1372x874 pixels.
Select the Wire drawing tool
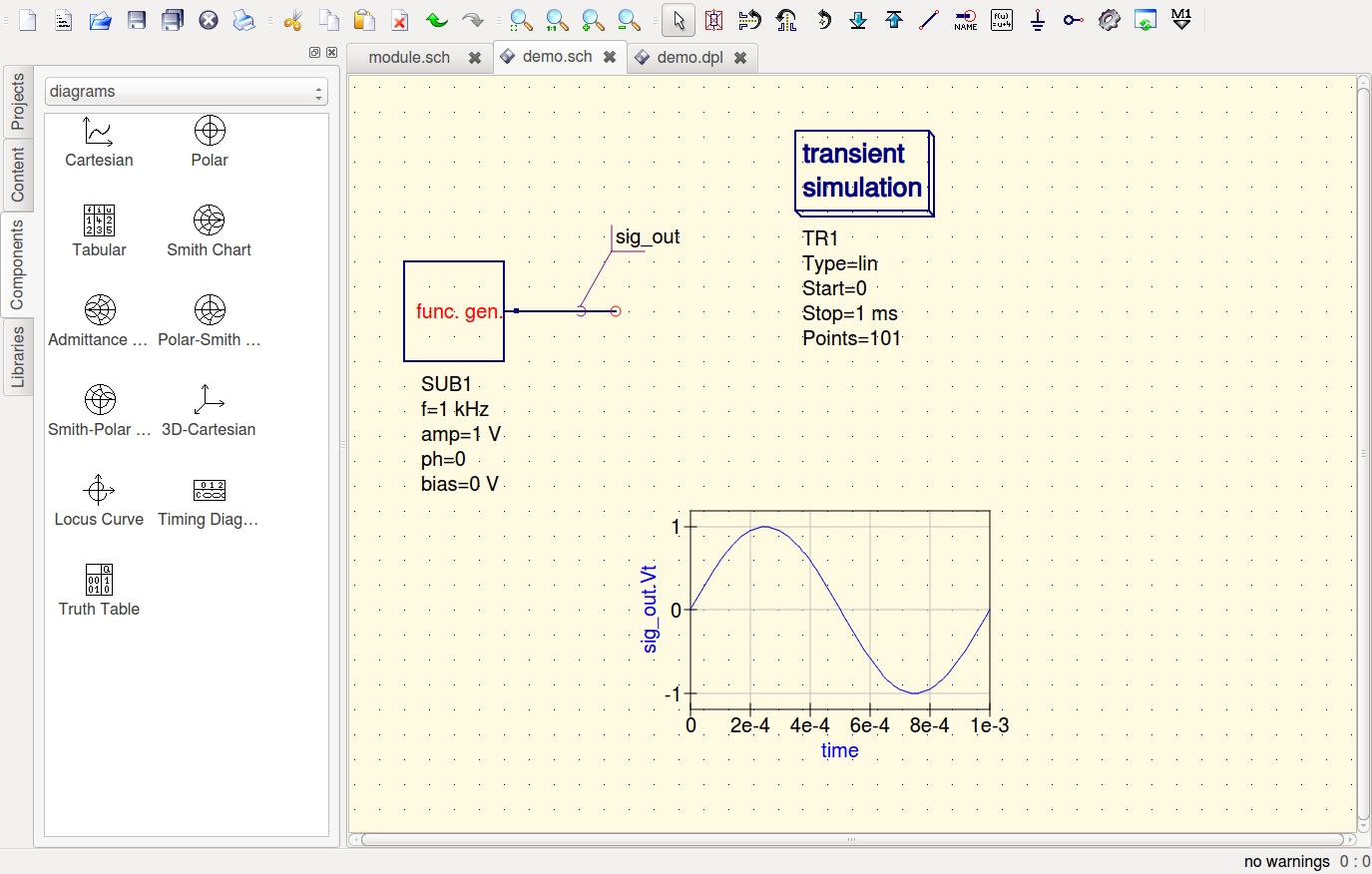pos(929,20)
